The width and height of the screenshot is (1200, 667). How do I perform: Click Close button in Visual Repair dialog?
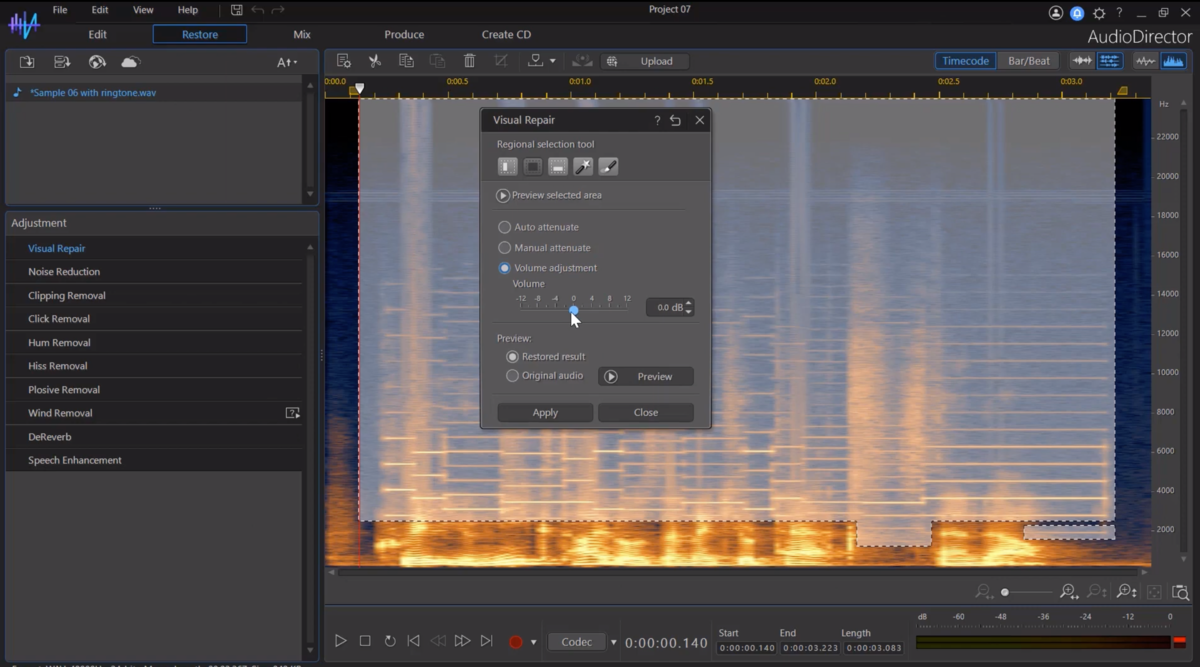coord(646,412)
